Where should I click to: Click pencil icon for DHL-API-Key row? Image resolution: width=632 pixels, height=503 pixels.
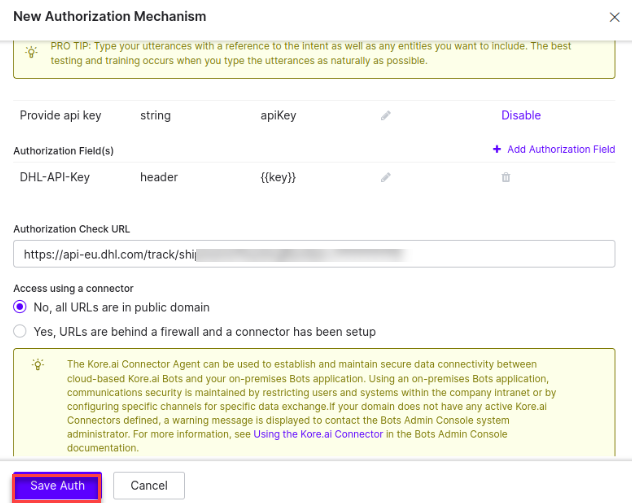point(386,177)
